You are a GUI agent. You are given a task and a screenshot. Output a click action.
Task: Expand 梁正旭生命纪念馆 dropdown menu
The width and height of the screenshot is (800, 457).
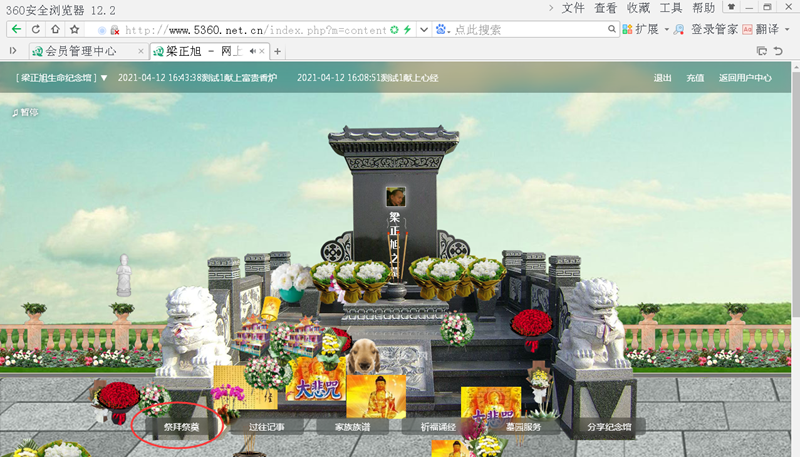(x=62, y=78)
